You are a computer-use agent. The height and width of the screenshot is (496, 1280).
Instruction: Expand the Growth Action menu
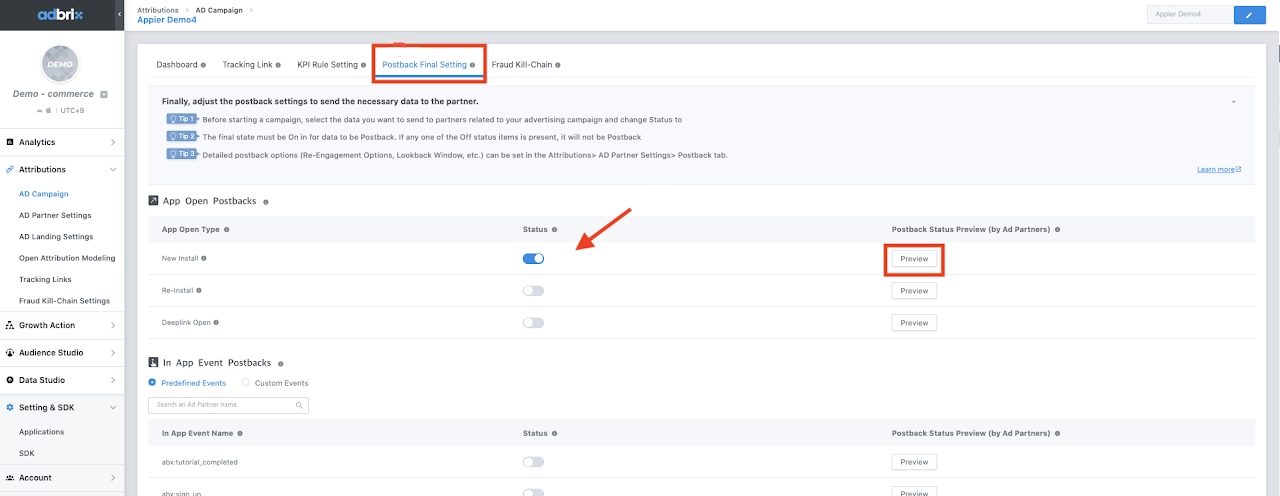tap(62, 325)
